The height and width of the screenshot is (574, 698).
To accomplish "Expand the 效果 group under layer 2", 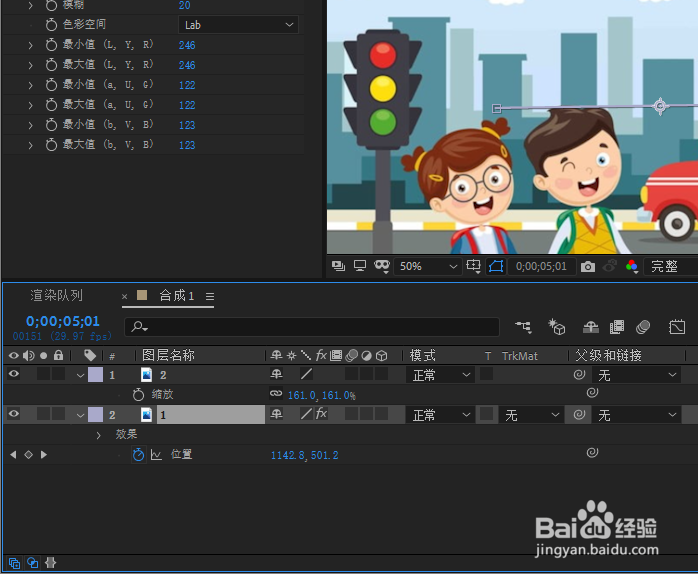I will [98, 435].
